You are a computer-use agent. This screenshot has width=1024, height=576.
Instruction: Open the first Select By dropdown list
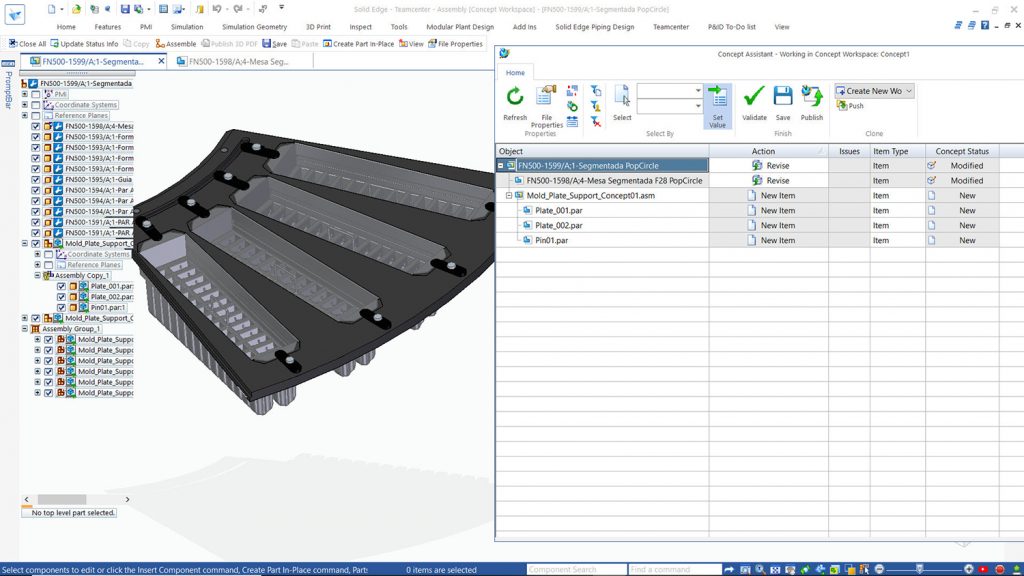coord(698,89)
